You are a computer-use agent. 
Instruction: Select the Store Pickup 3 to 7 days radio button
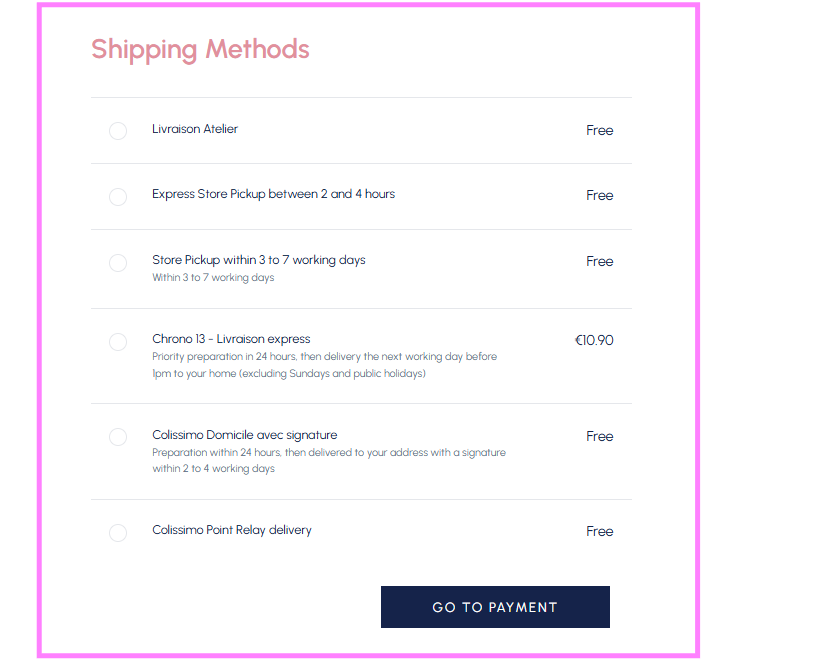(118, 263)
